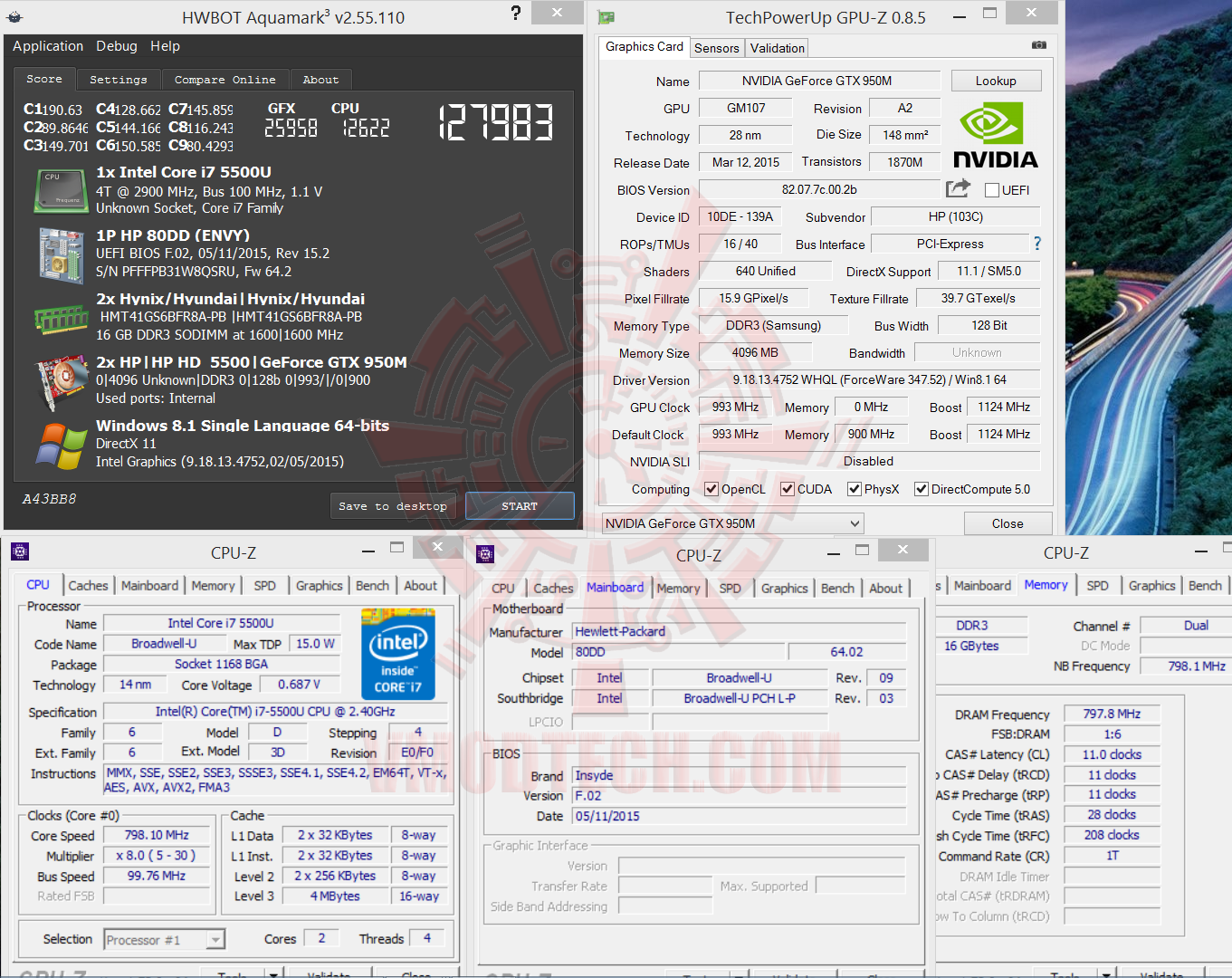The height and width of the screenshot is (978, 1232).
Task: Toggle the UEFI checkbox in GPU-Z
Action: 992,190
